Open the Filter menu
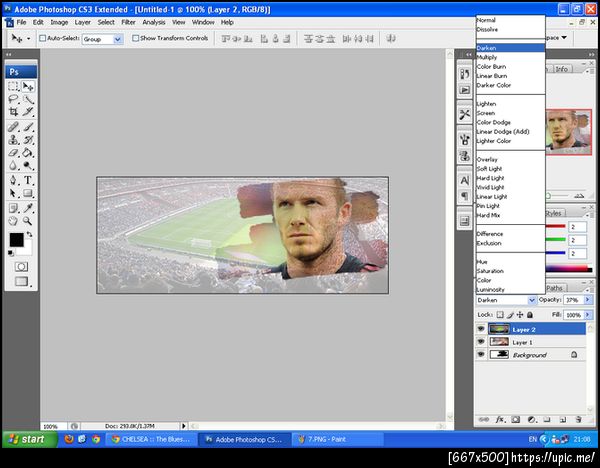 [128, 21]
